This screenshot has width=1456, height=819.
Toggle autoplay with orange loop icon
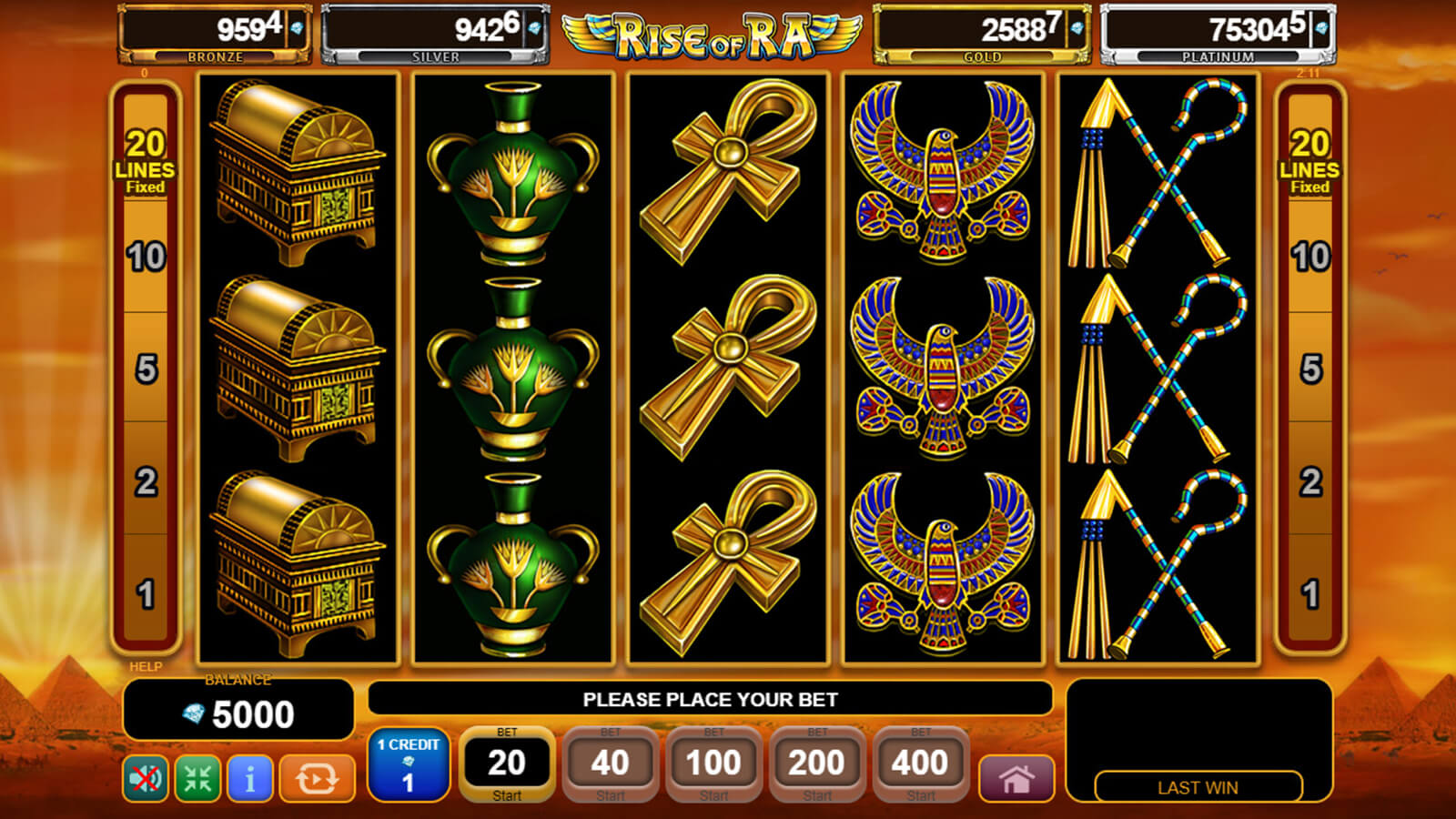(317, 778)
